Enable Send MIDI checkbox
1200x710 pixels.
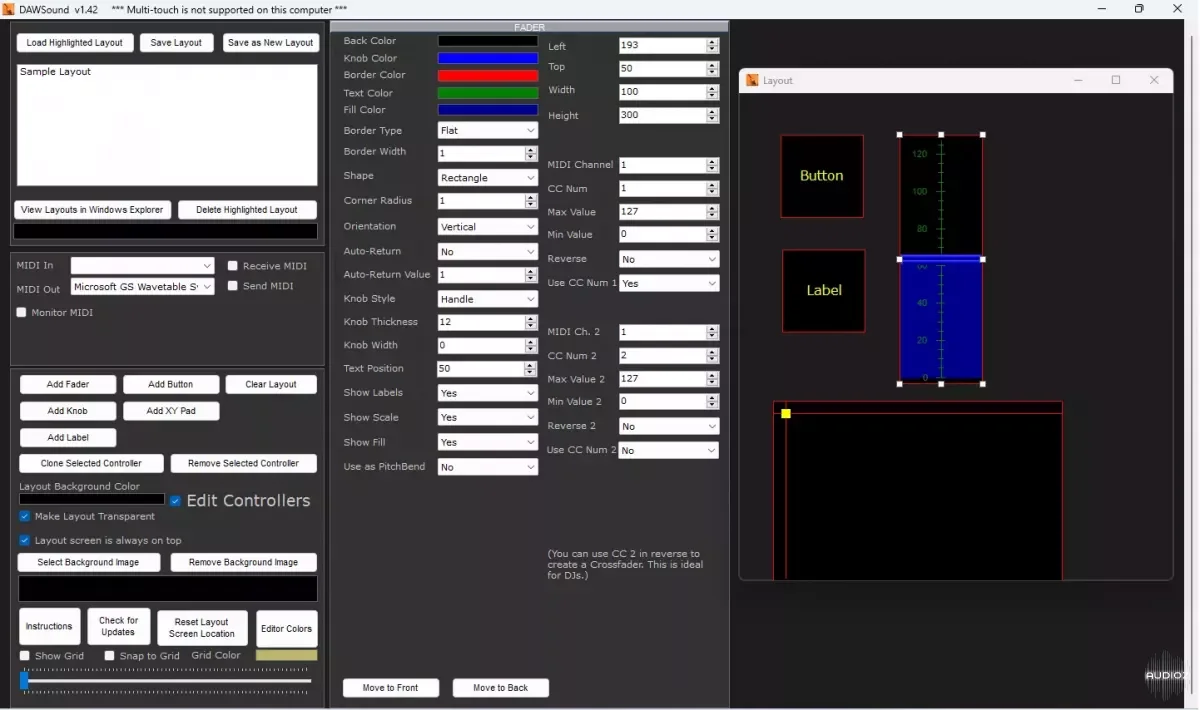[233, 286]
